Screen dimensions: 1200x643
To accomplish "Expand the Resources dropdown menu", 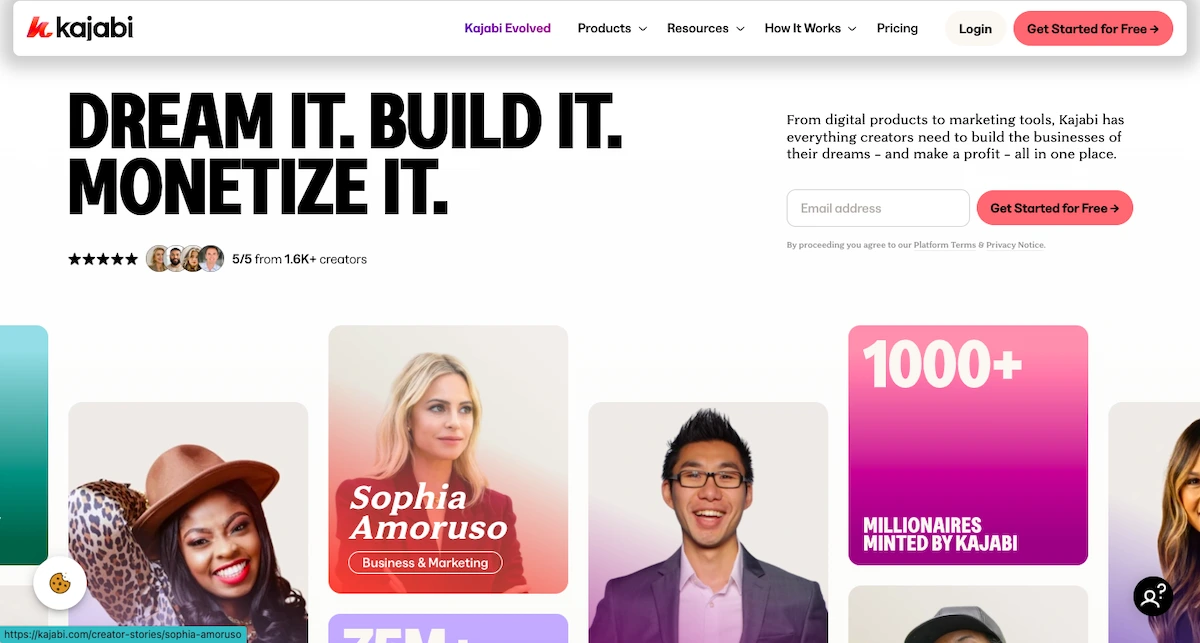I will coord(706,28).
